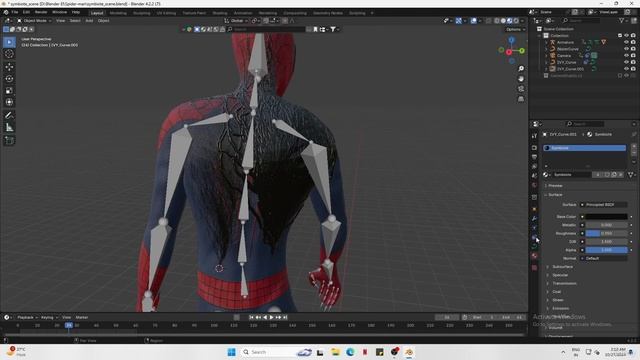Screen dimensions: 640x360
Task: Click the Blender logo menu icon
Action: [6, 12]
